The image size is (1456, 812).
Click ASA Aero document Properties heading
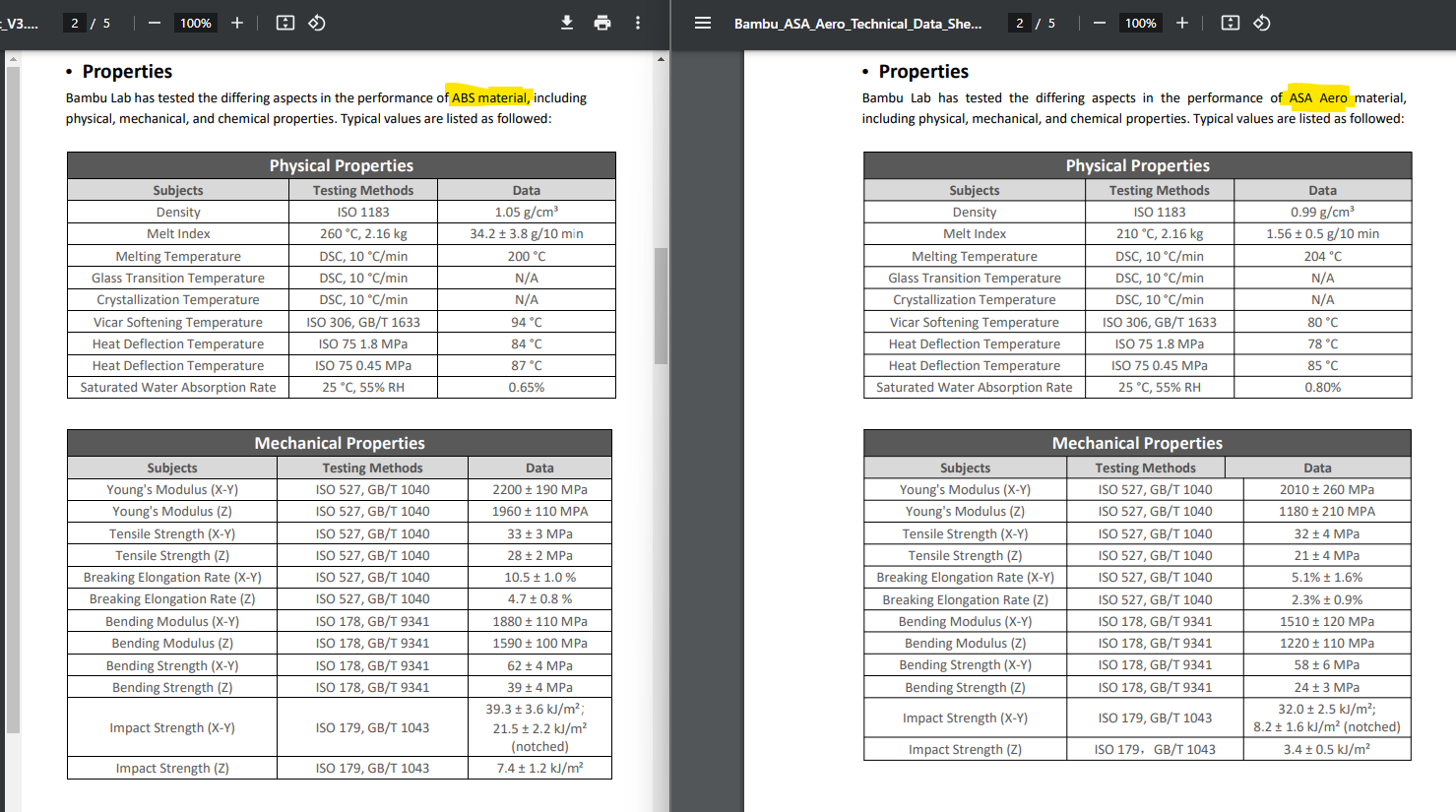(923, 71)
